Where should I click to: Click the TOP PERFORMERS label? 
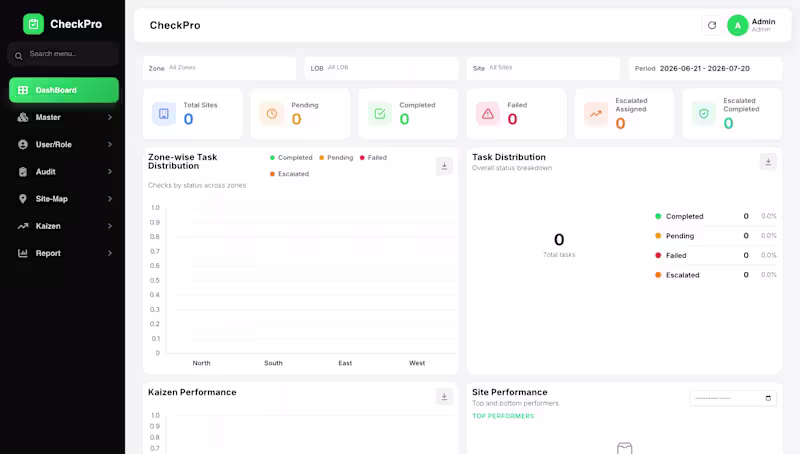503,416
